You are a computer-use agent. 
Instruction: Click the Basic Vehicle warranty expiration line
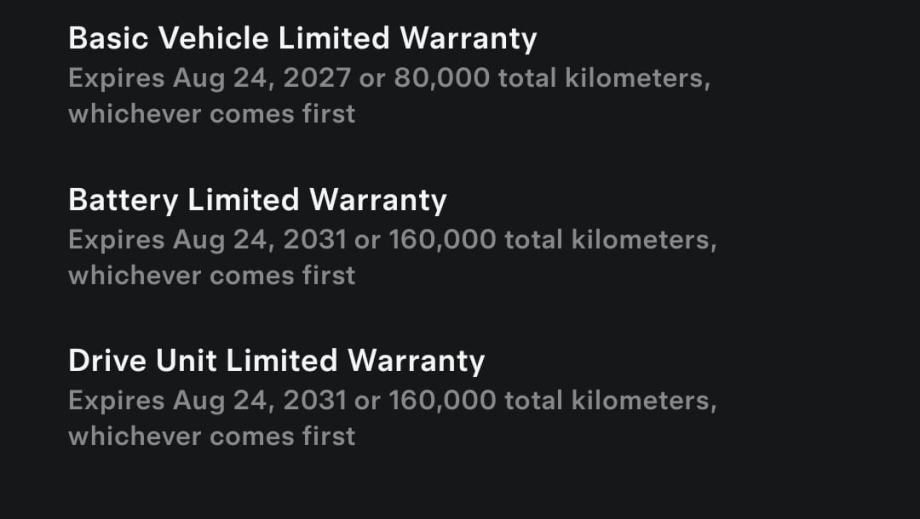point(389,79)
